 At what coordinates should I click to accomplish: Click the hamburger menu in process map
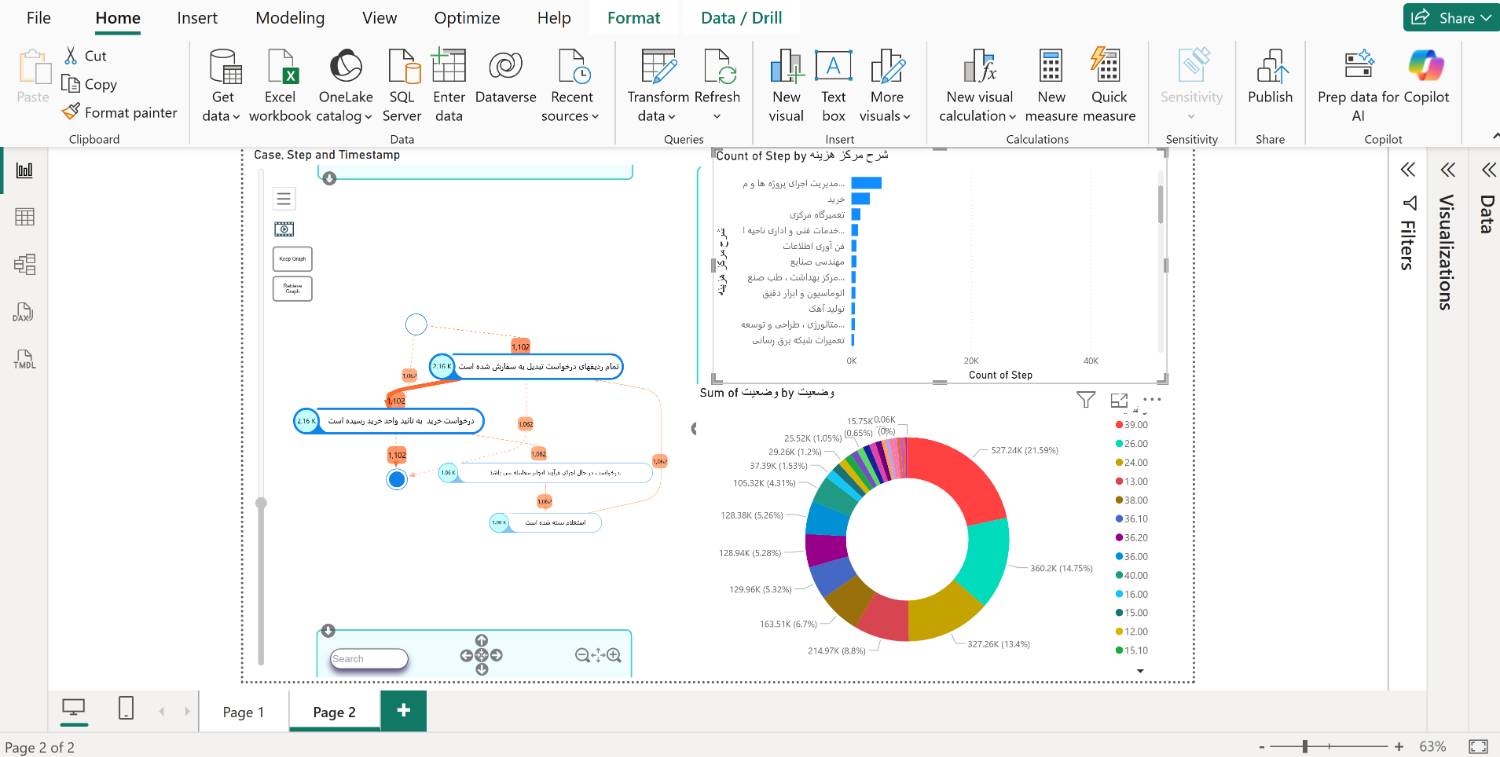[284, 199]
